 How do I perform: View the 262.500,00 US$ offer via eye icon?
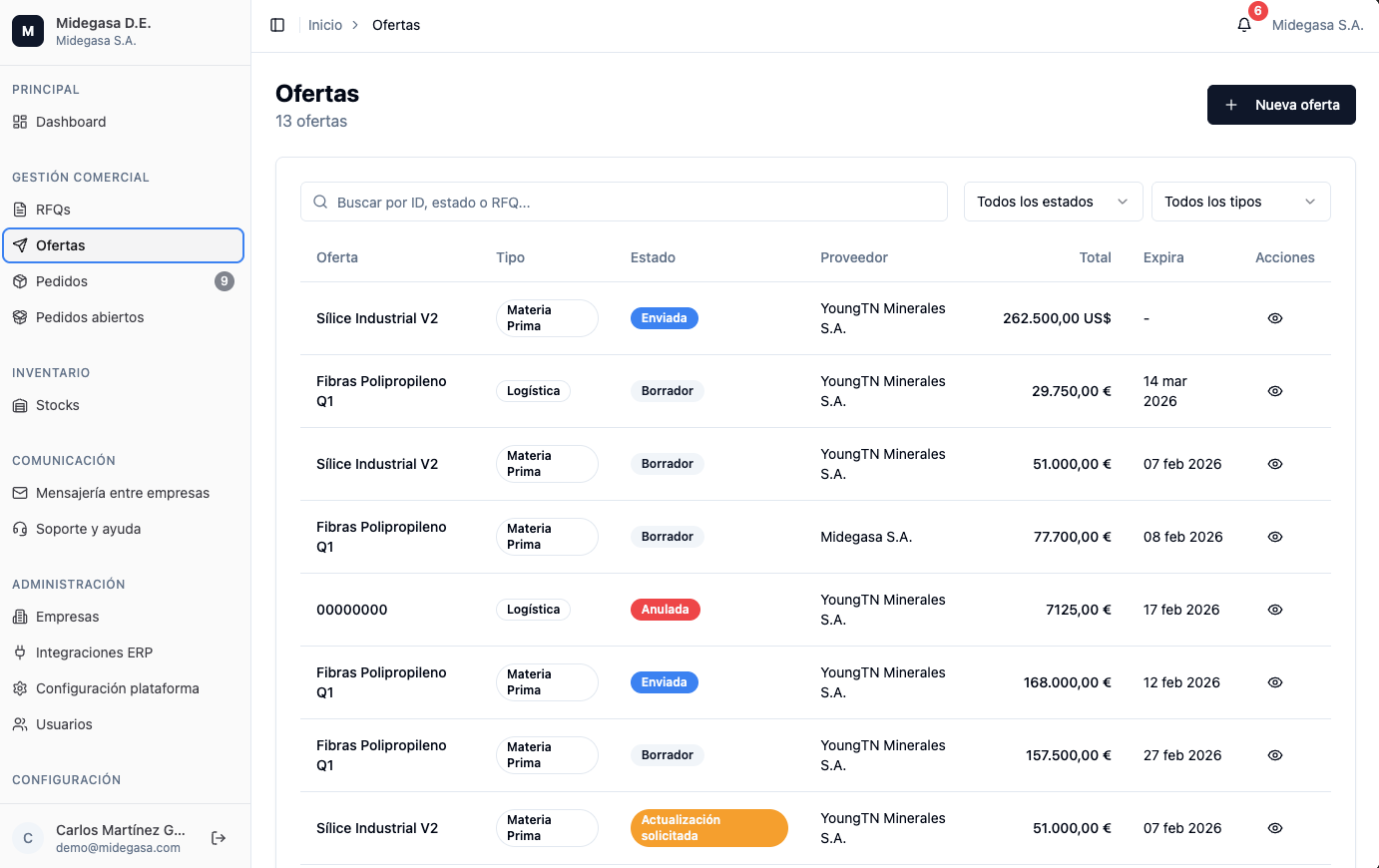coord(1275,318)
